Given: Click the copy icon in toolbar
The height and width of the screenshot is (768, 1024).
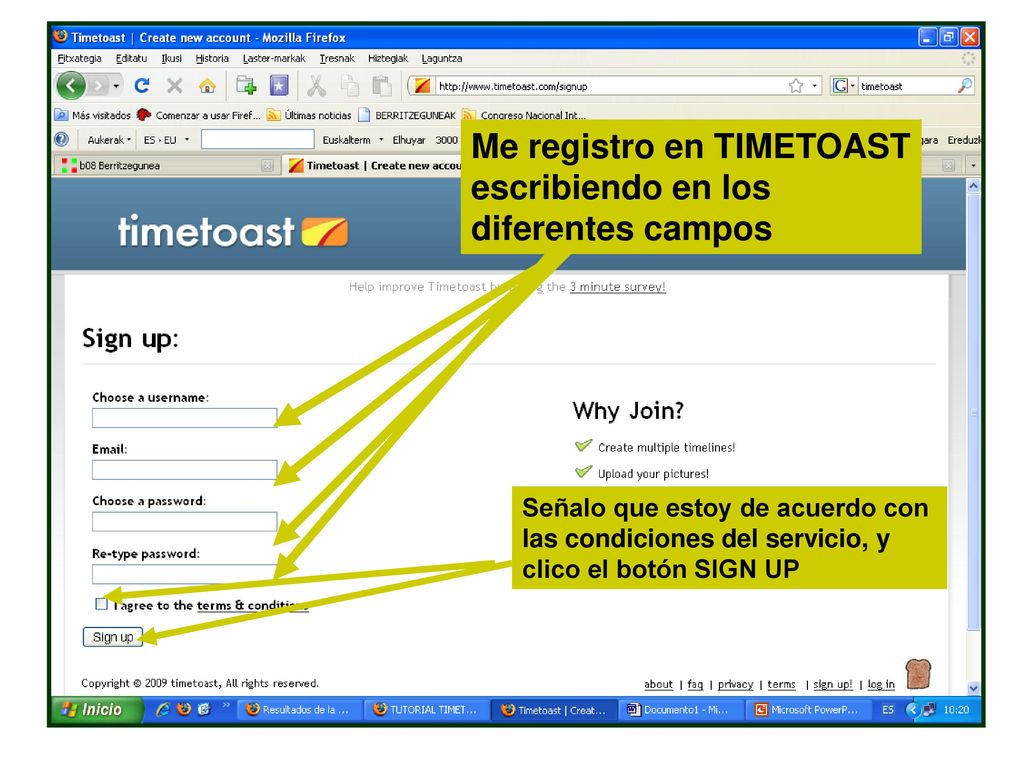Looking at the screenshot, I should coord(350,86).
